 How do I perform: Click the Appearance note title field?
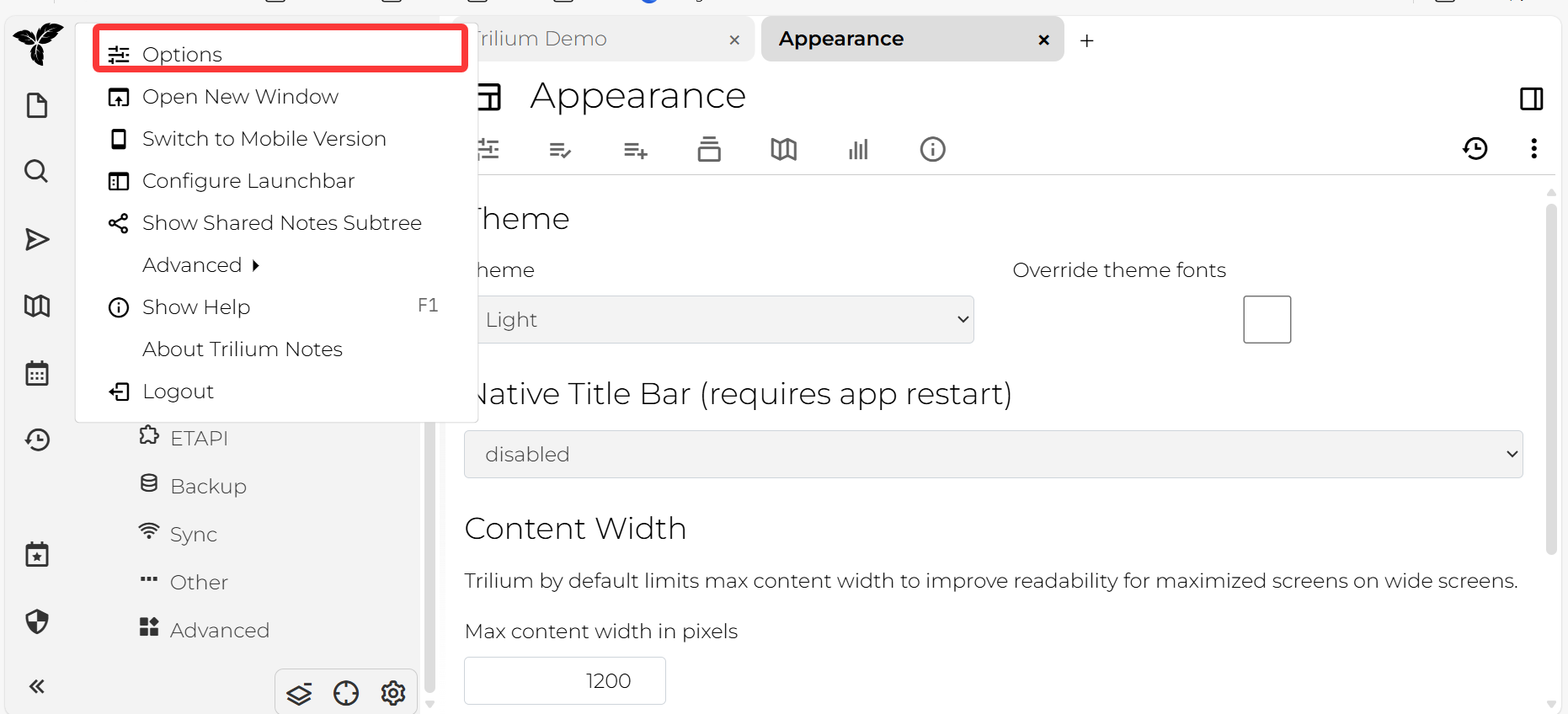coord(638,96)
